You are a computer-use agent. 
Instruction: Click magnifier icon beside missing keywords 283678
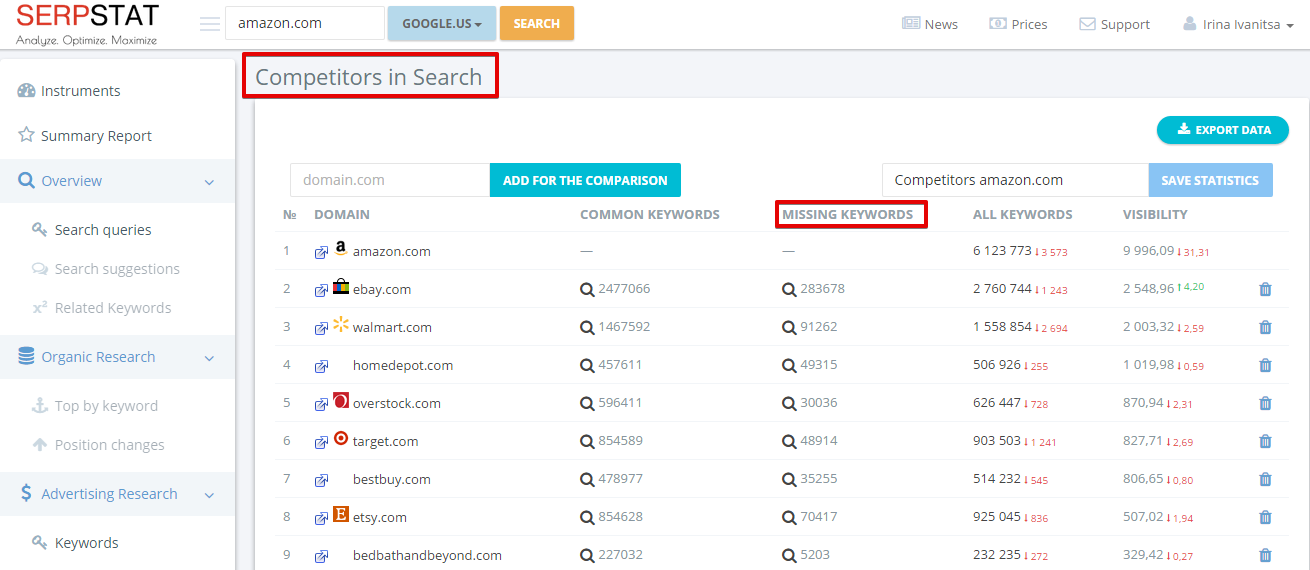click(x=789, y=289)
